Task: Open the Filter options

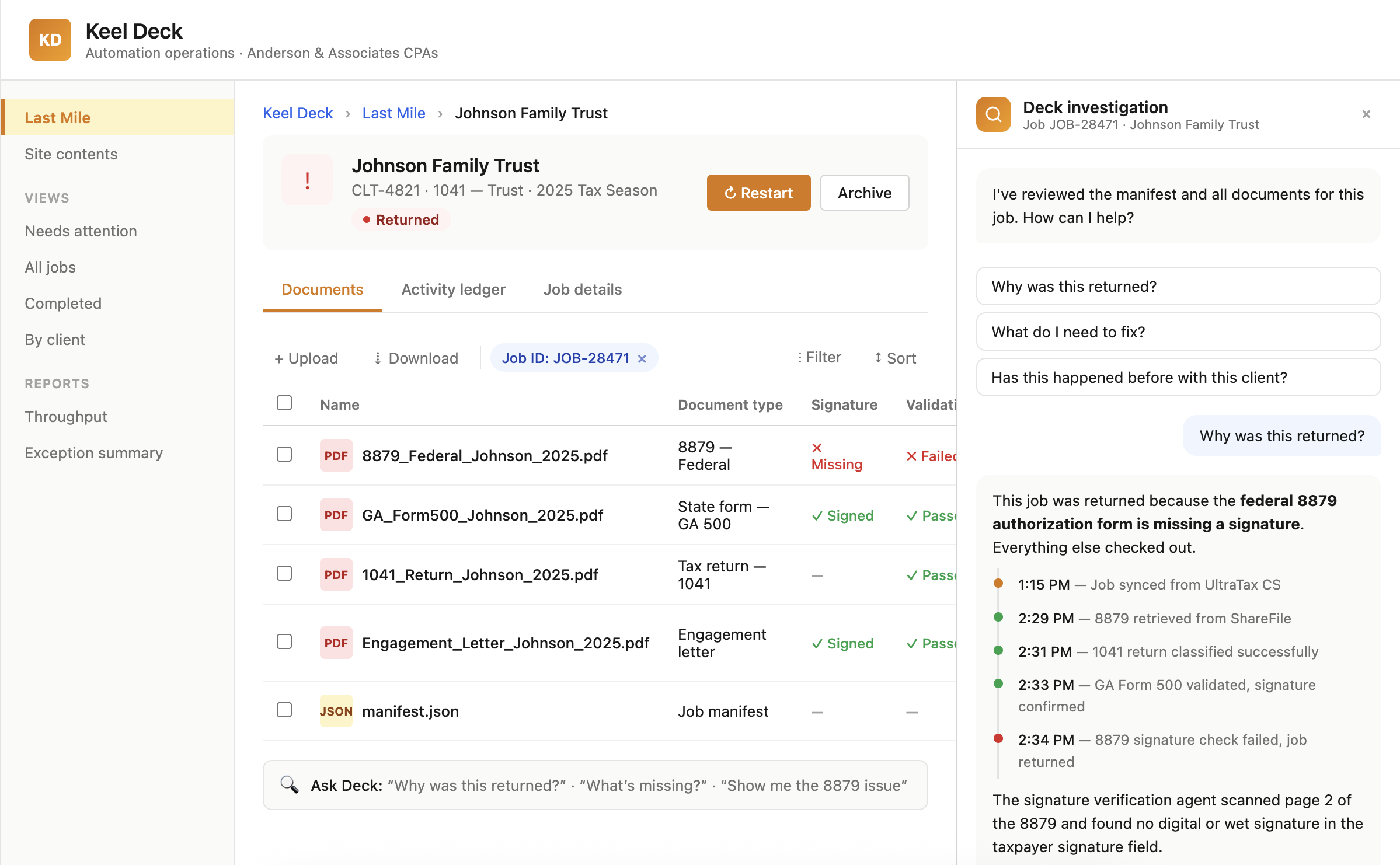Action: 819,358
